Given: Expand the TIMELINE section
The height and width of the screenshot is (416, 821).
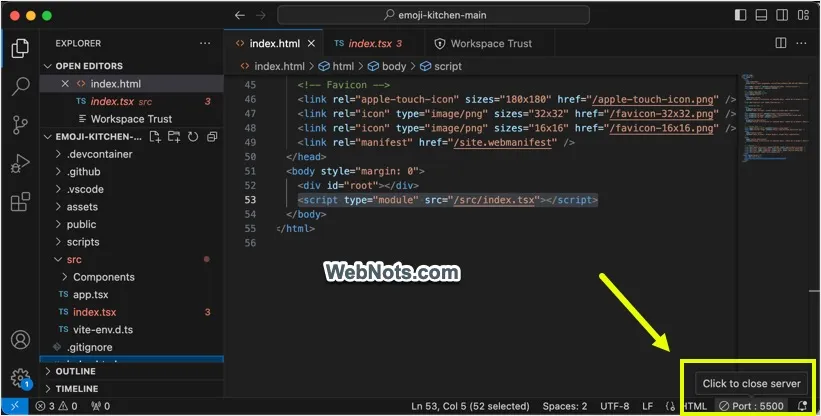Looking at the screenshot, I should [77, 389].
